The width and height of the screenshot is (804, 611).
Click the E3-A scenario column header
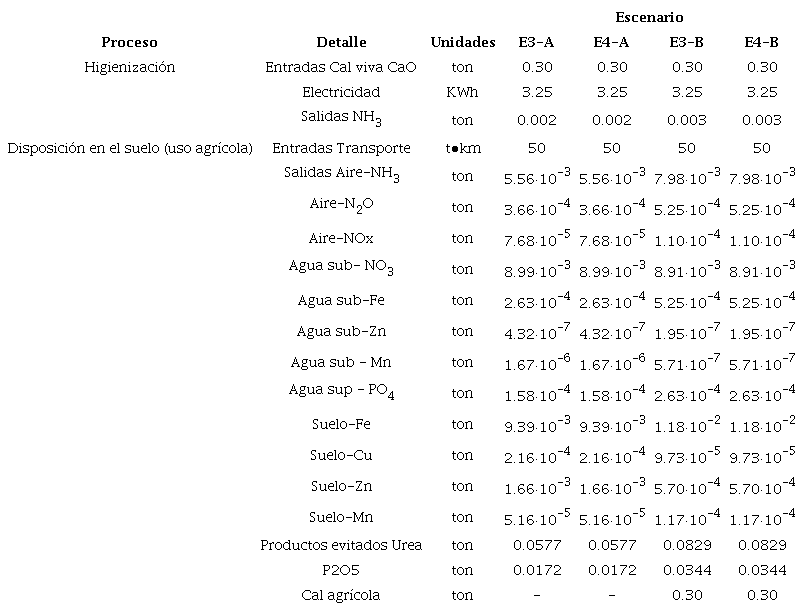[x=537, y=42]
